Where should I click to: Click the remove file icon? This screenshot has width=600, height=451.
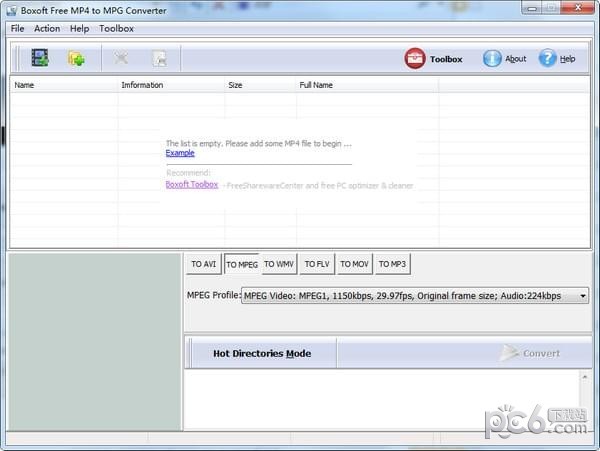tap(121, 58)
